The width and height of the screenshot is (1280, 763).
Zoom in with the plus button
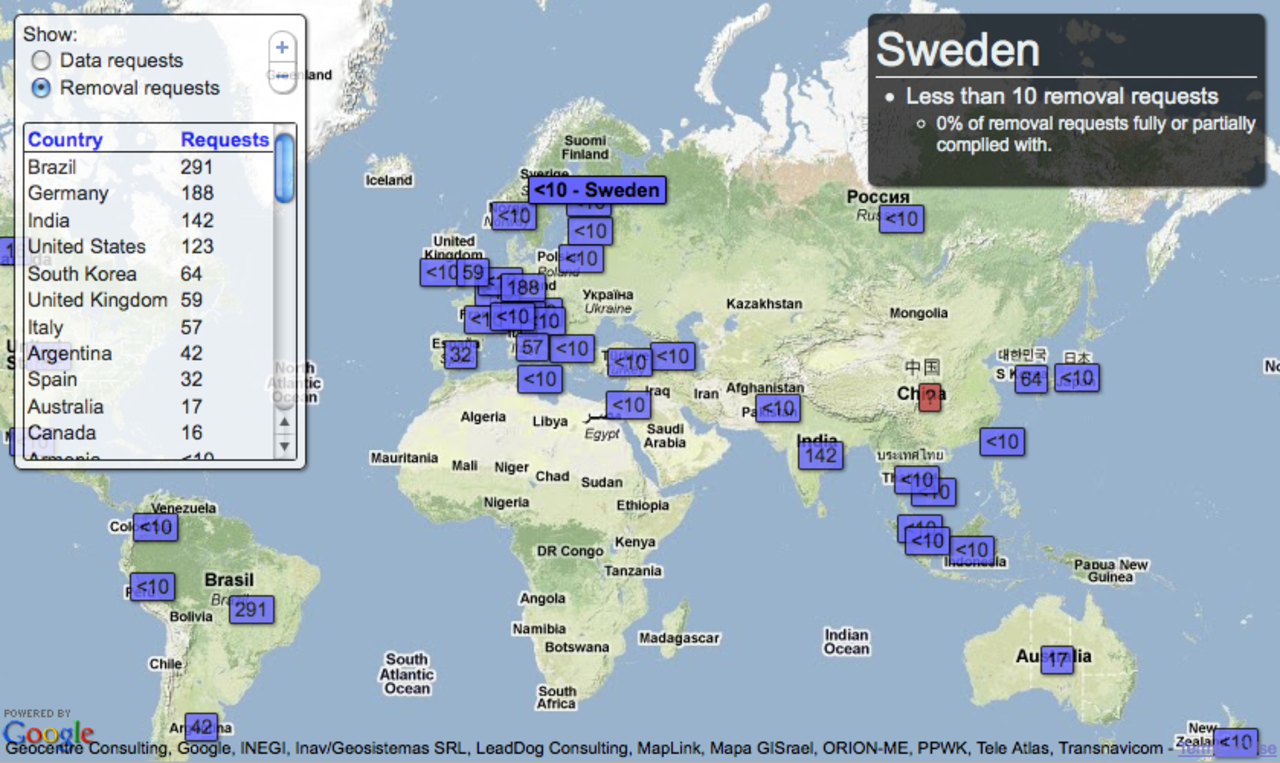tap(283, 47)
